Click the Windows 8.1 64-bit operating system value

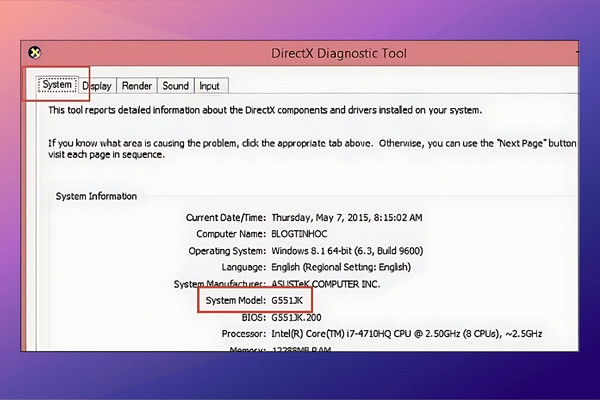click(347, 251)
